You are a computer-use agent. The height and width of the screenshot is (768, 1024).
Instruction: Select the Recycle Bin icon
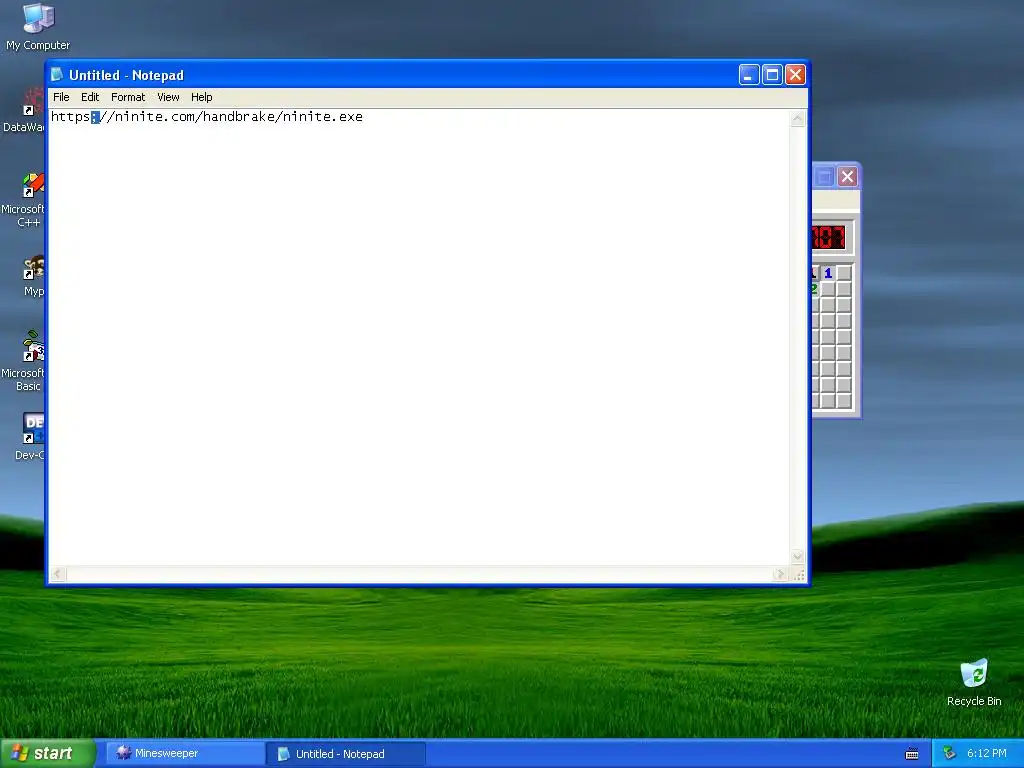click(x=974, y=682)
